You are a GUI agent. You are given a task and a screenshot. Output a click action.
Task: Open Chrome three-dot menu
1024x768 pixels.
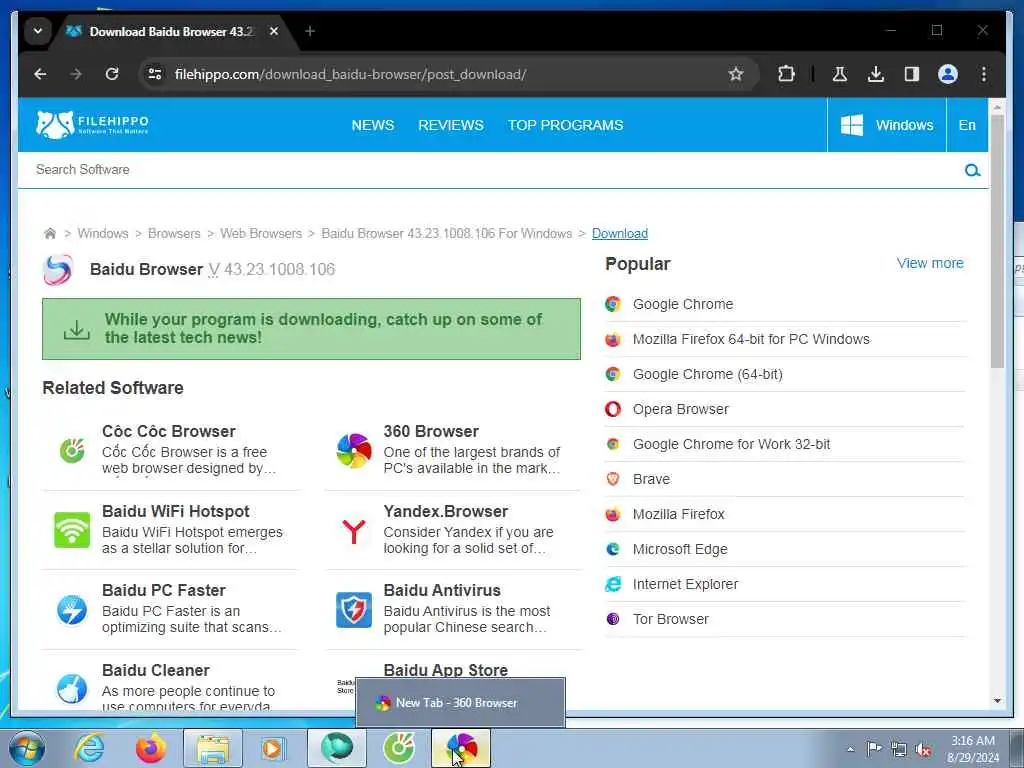coord(984,74)
